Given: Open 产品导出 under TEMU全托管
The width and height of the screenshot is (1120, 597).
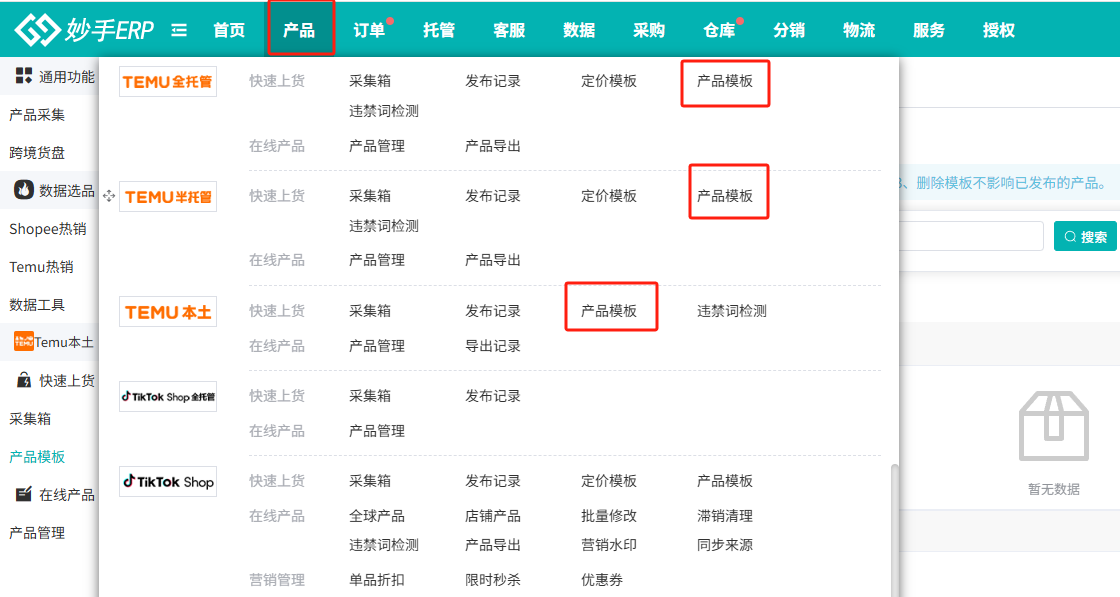Looking at the screenshot, I should coord(493,146).
